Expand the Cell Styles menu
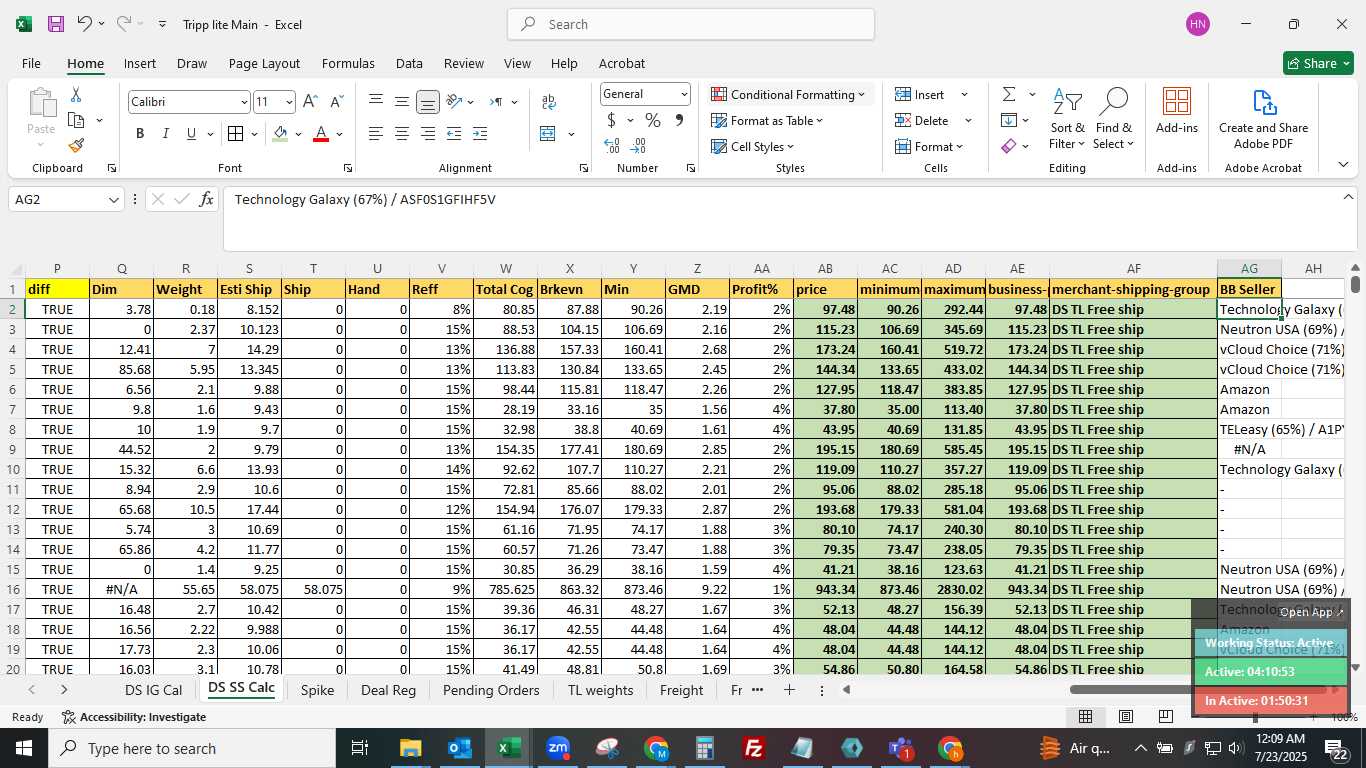1366x768 pixels. tap(753, 146)
